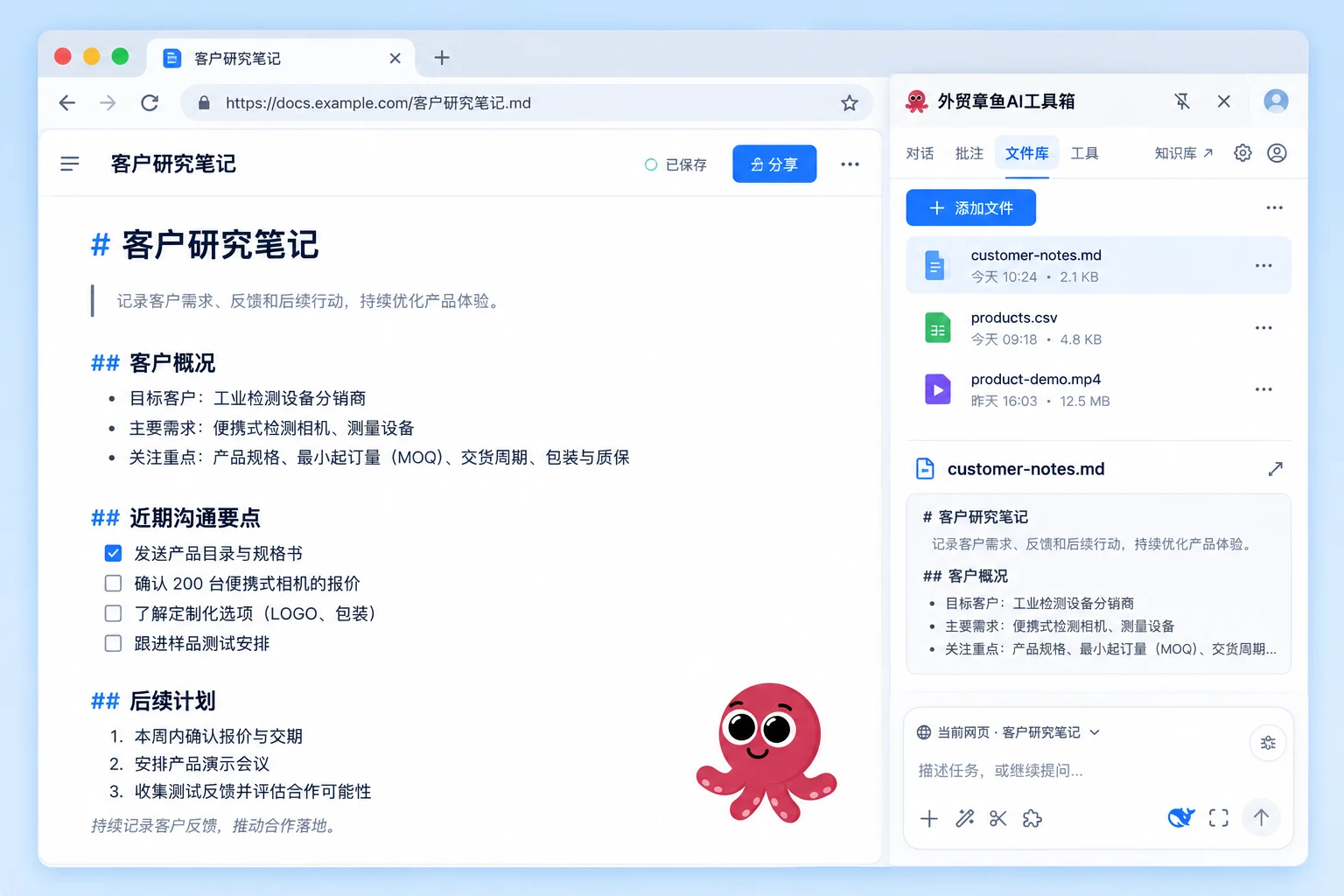Select the products.csv file row

[1098, 328]
